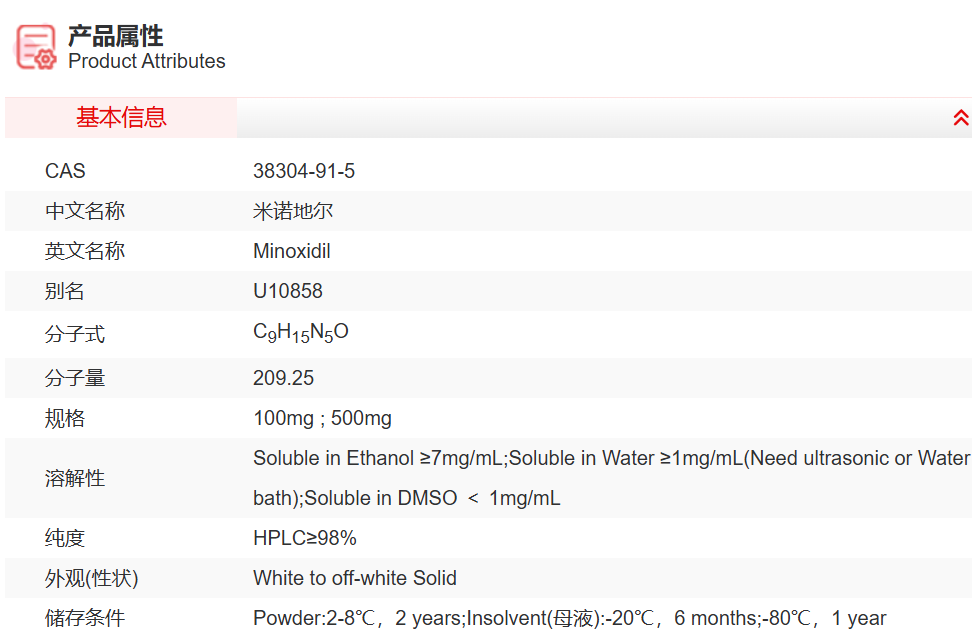This screenshot has height=640, width=972.
Task: Click the purity value HPLC≥98%
Action: (x=305, y=538)
